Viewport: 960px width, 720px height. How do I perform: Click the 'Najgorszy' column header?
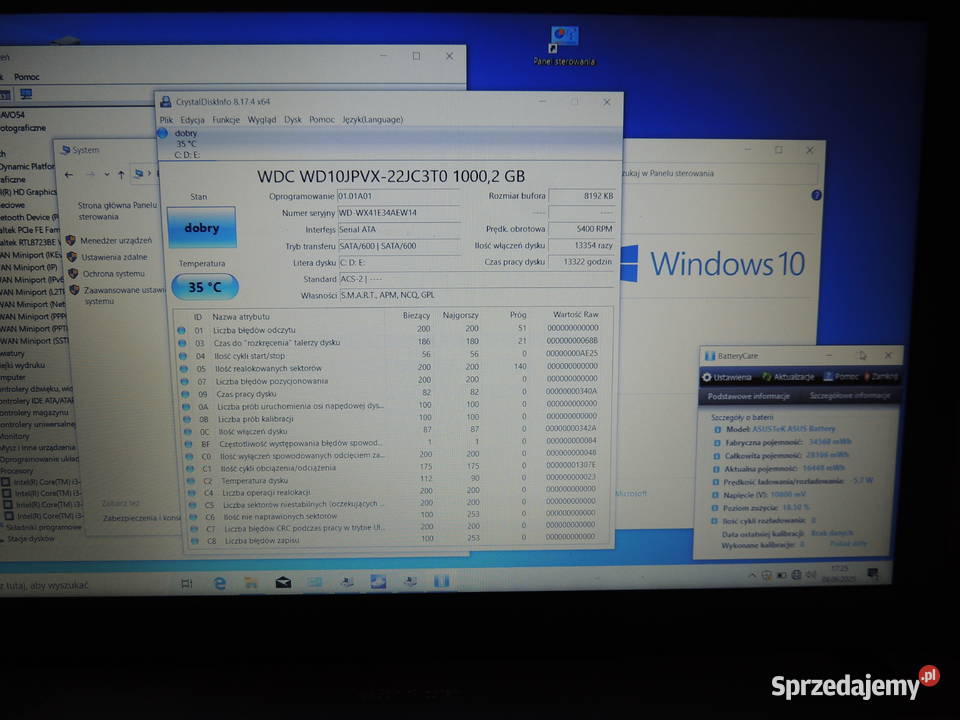[460, 315]
